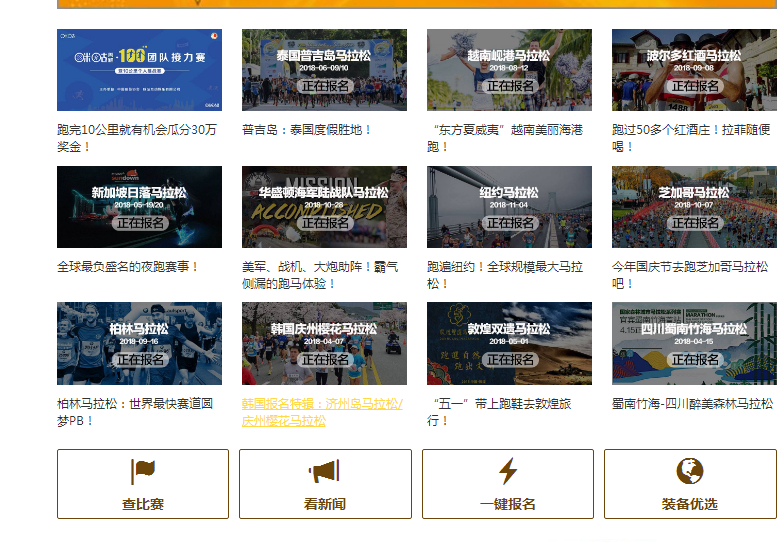Viewport: 782px width, 542px height.
Task: Open the 装备优选 button label
Action: (690, 504)
